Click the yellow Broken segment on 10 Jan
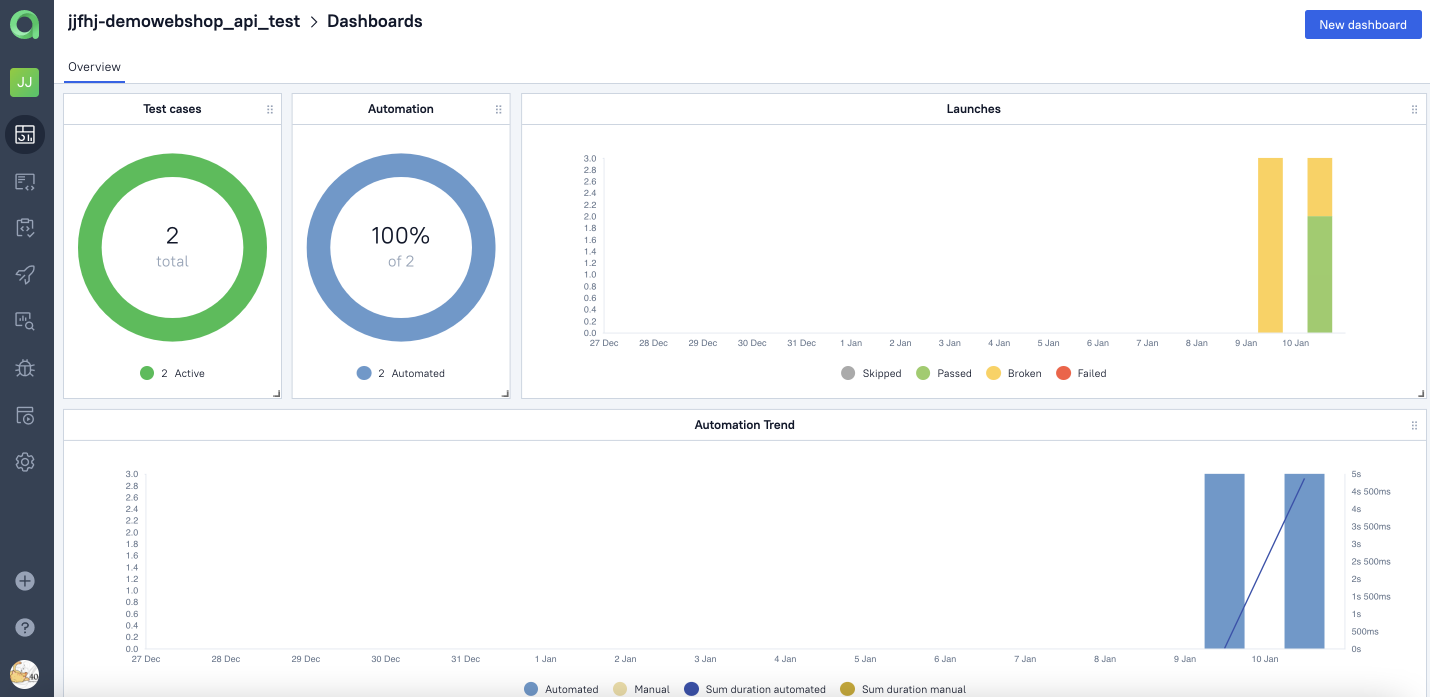Viewport: 1430px width, 697px height. (1320, 187)
